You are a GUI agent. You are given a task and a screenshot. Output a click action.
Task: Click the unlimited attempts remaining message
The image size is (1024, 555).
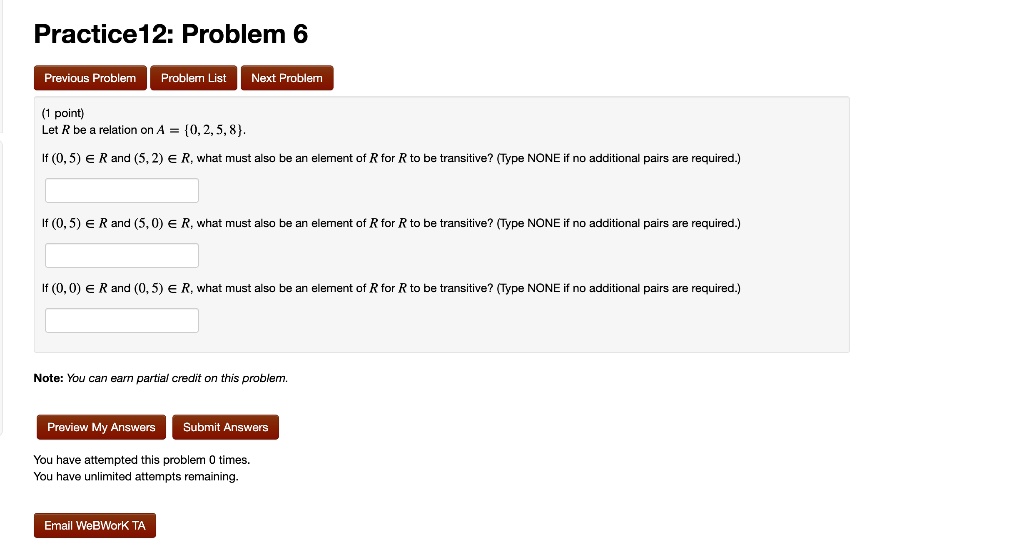point(136,476)
